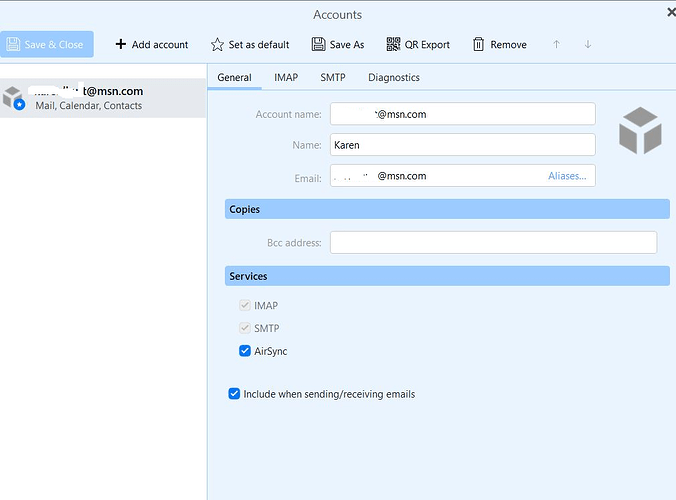Click the account cube icon in the sidebar
Viewport: 676px width, 500px height.
click(x=13, y=98)
